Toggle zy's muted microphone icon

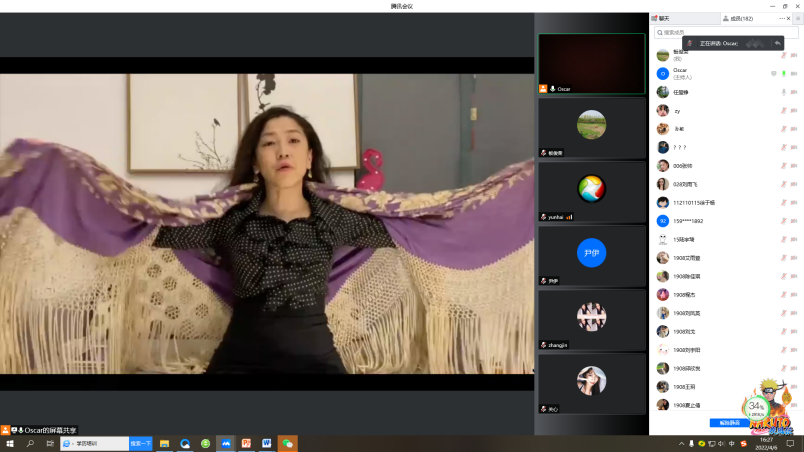(783, 111)
